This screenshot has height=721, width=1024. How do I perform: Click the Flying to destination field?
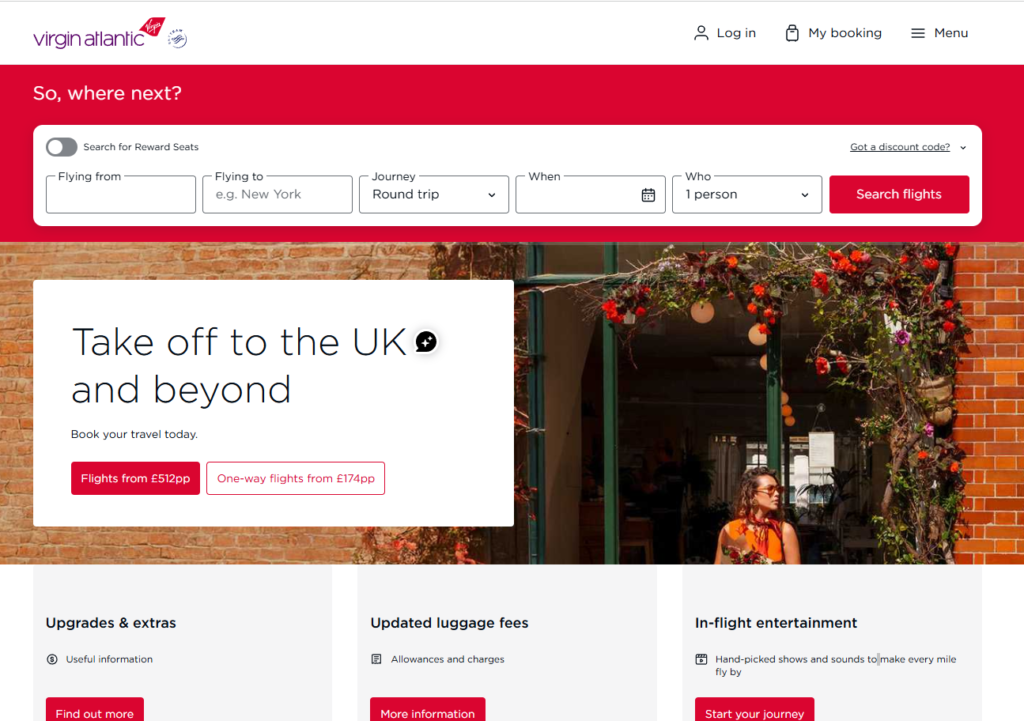[x=277, y=194]
